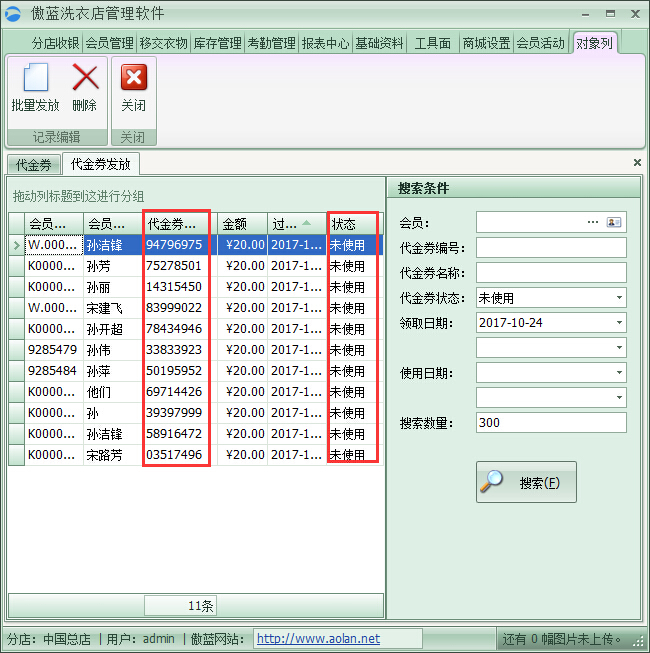Click member name 他们 cell

[113, 392]
